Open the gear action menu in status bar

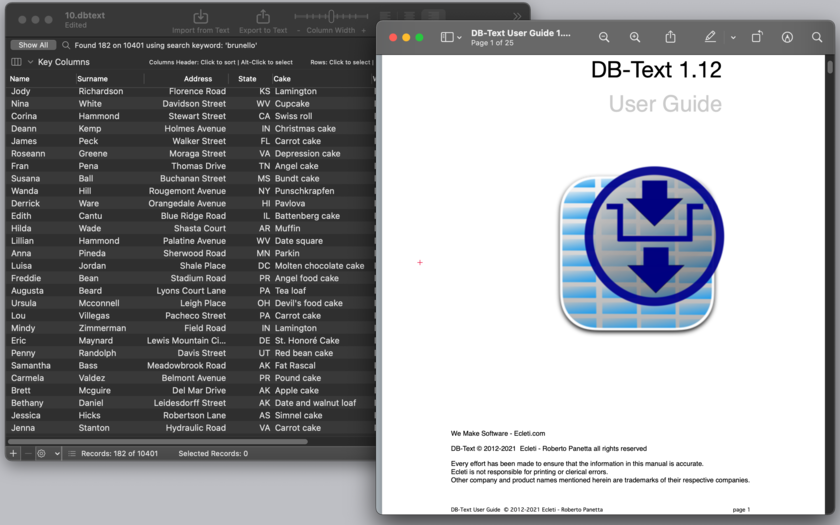click(x=41, y=453)
